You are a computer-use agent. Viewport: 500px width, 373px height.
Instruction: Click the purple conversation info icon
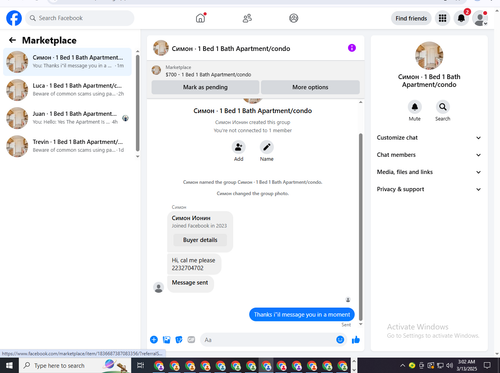[x=352, y=48]
